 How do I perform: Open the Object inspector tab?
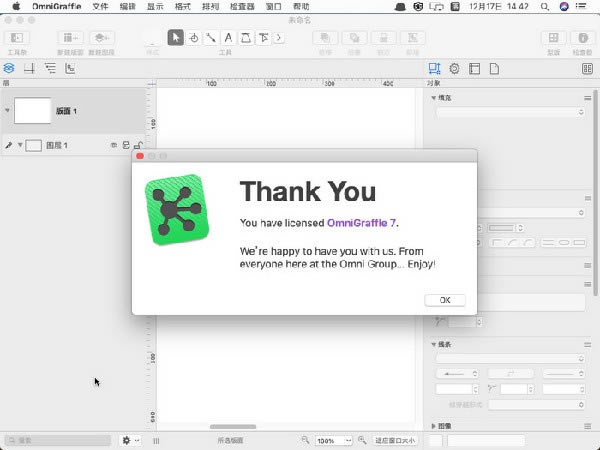434,68
